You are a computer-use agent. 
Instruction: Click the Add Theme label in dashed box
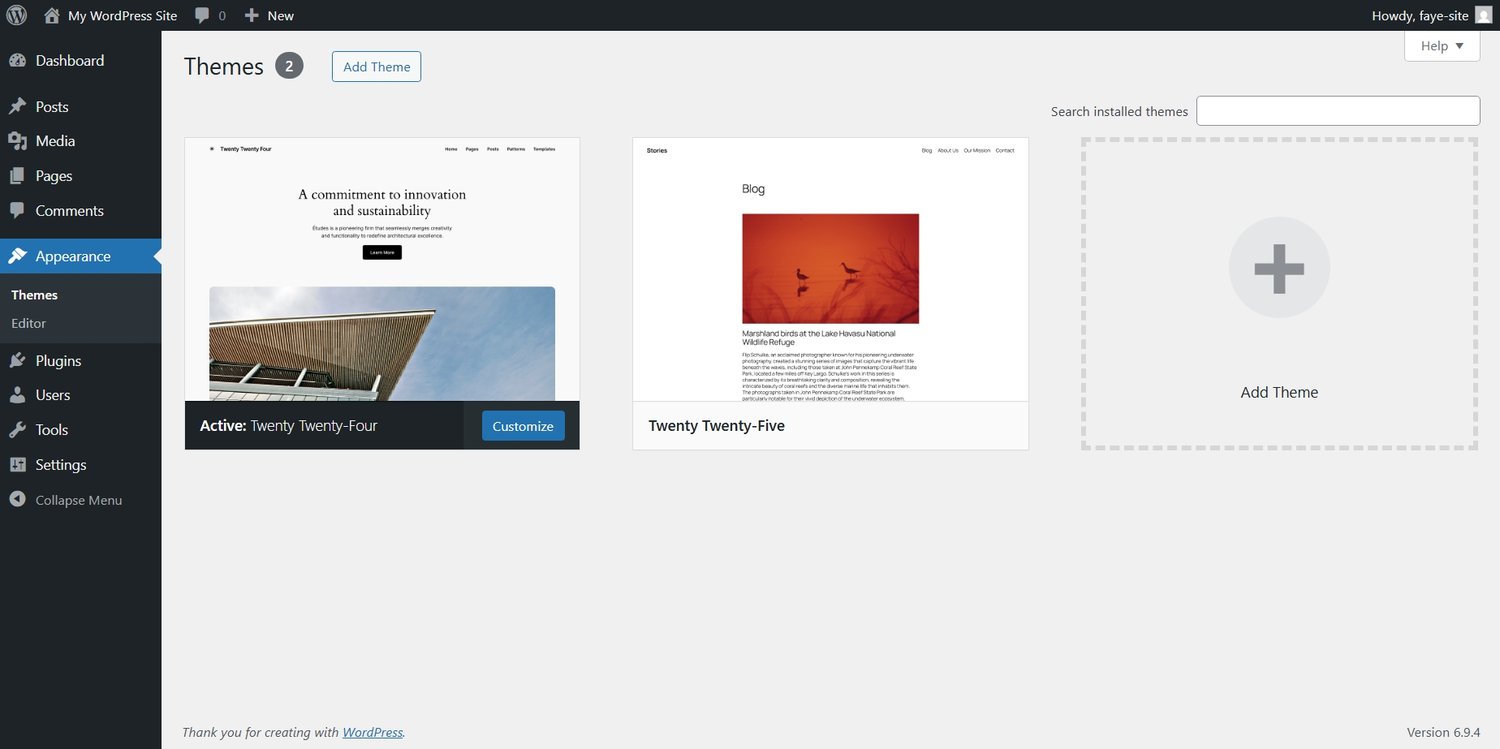tap(1279, 392)
